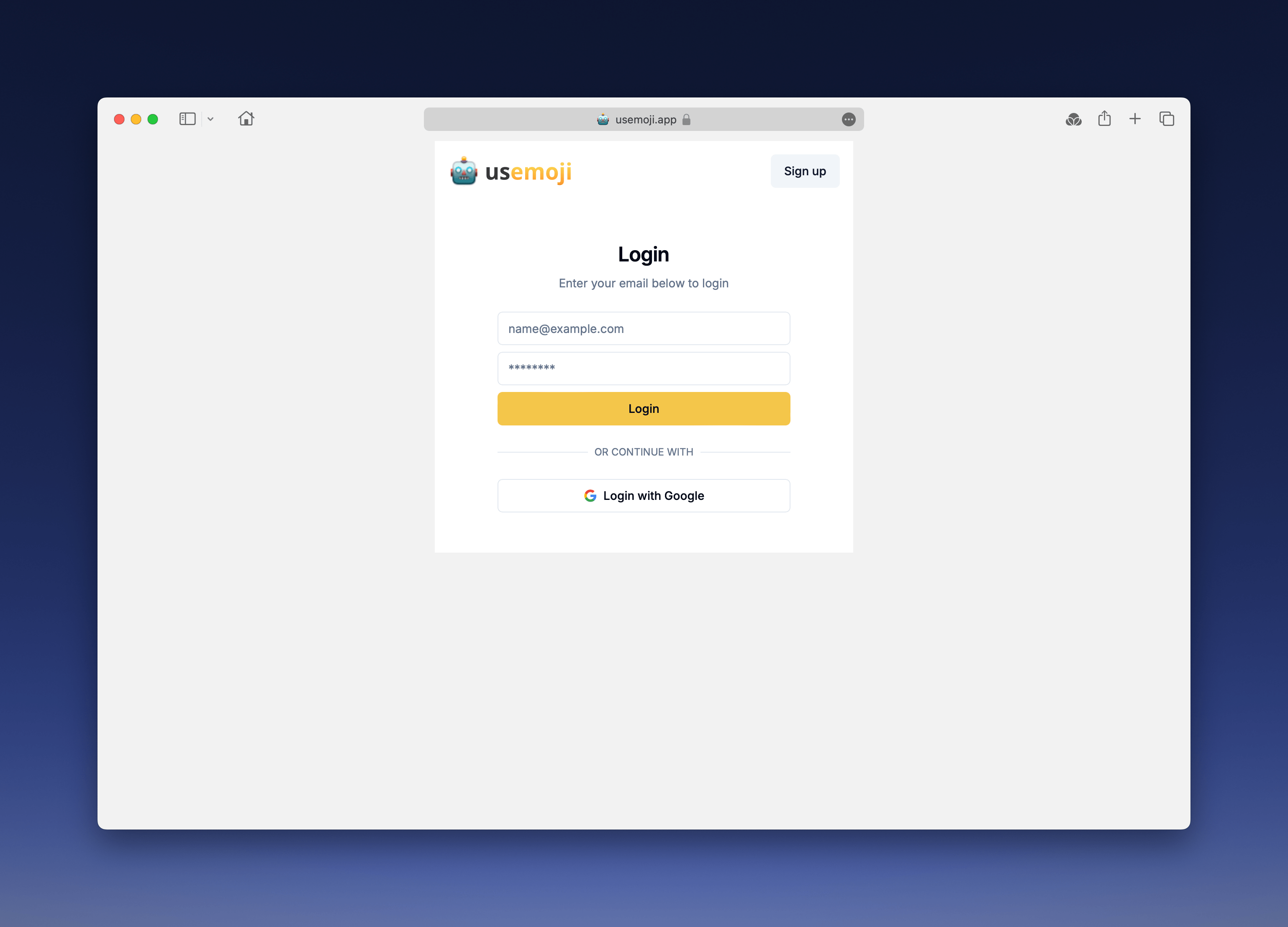Open the browser more options menu
This screenshot has height=927, width=1288.
[x=848, y=118]
